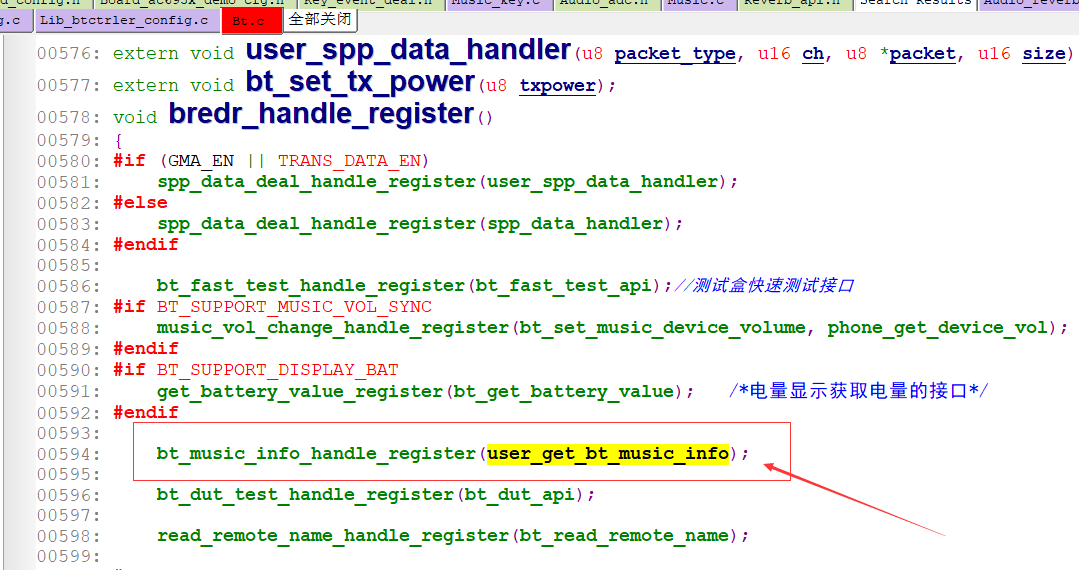
Task: Click the bt_fast_test_api argument
Action: (564, 286)
